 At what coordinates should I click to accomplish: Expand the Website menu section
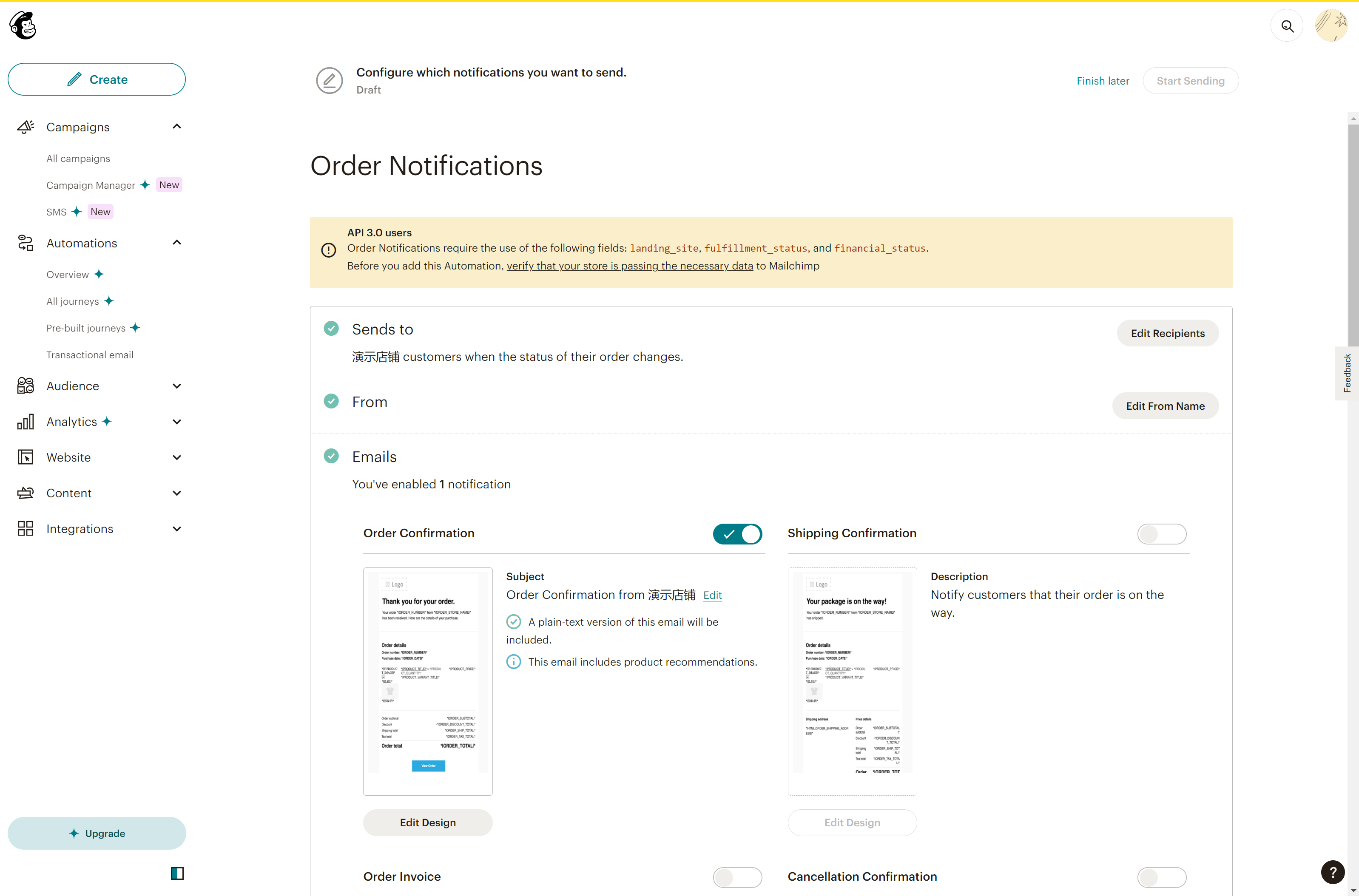(176, 457)
